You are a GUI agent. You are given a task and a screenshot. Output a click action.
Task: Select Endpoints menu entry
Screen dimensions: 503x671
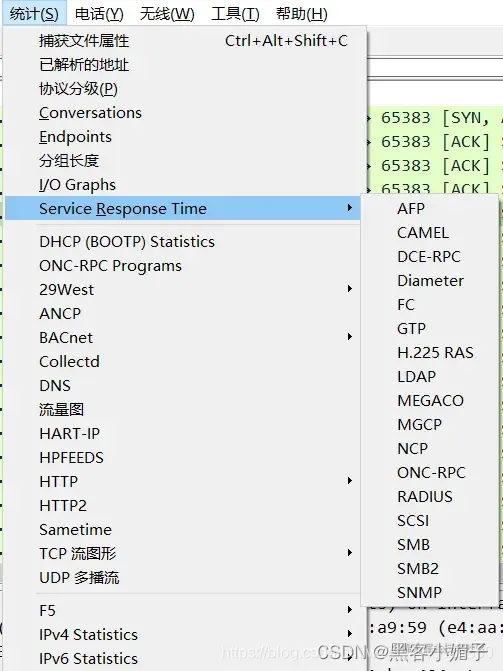pos(183,137)
